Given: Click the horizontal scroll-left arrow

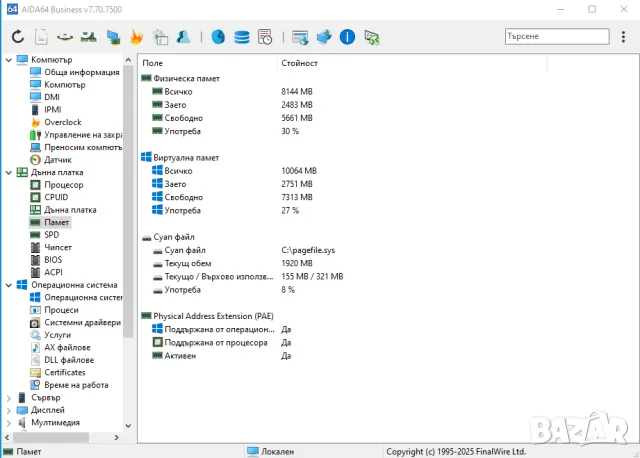Looking at the screenshot, I should pos(7,438).
